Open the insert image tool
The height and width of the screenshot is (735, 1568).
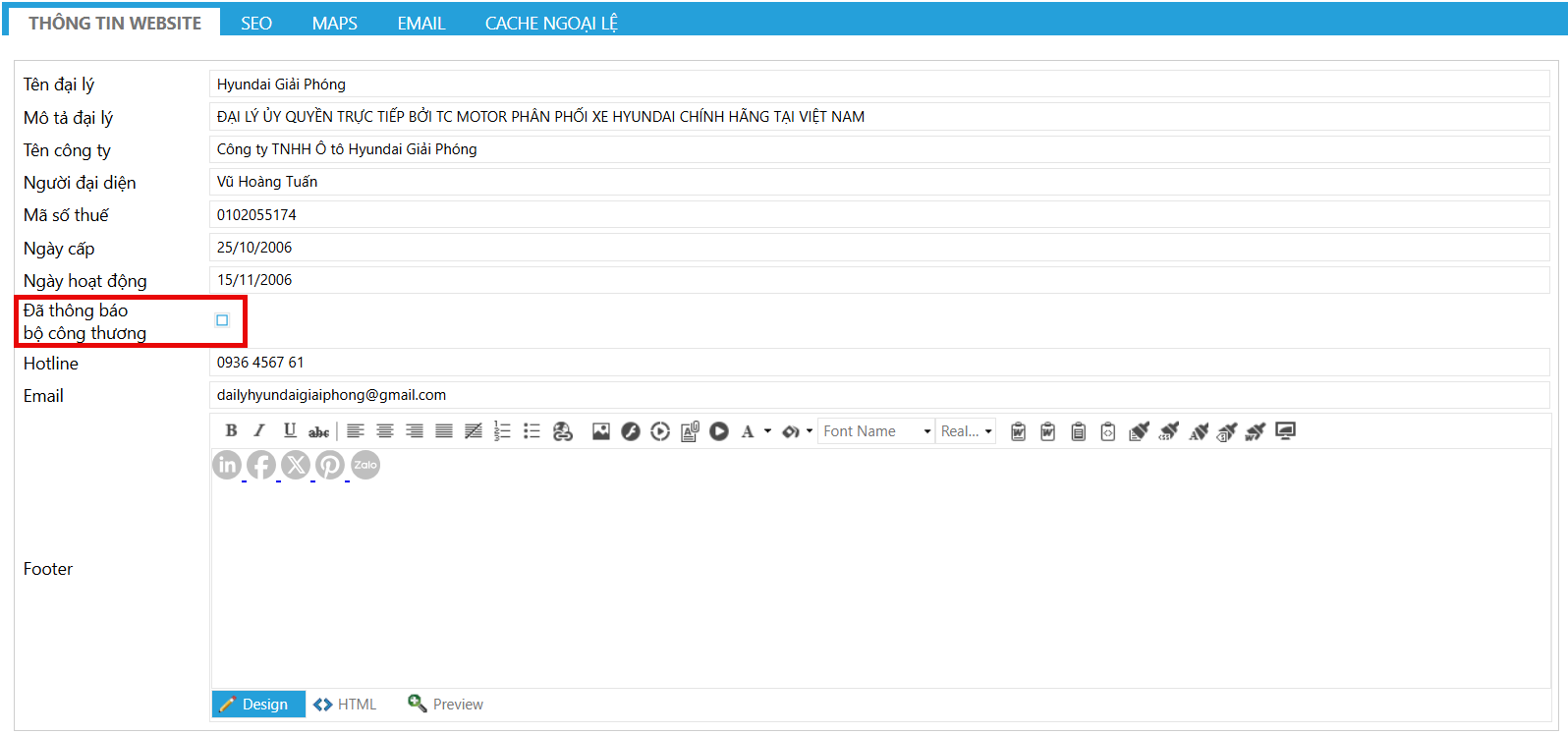coord(601,431)
